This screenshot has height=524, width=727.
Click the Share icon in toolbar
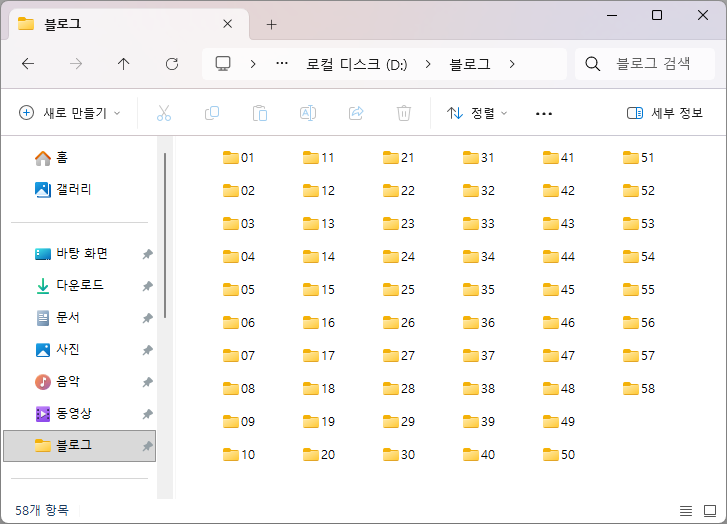pyautogui.click(x=356, y=113)
